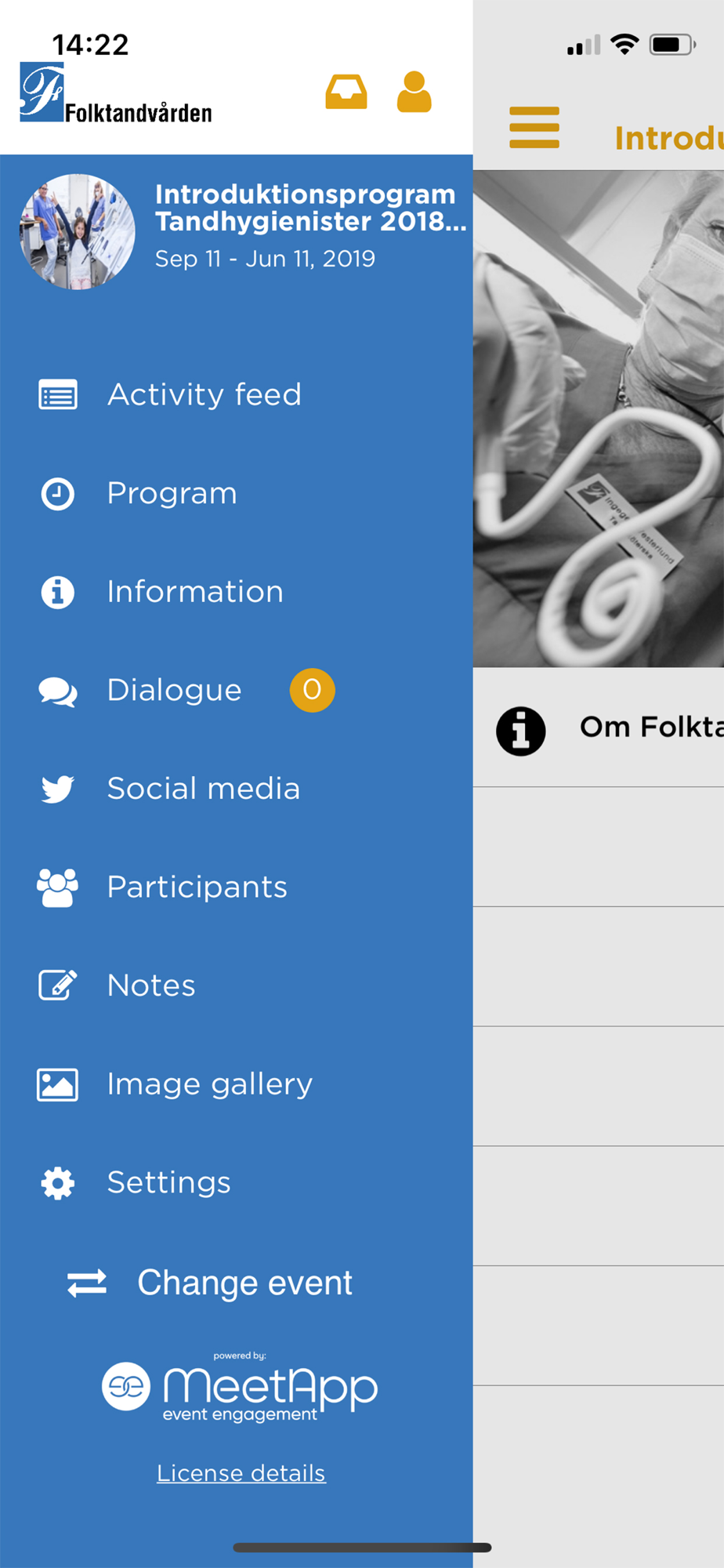724x1568 pixels.
Task: Switch events with Change event
Action: pyautogui.click(x=210, y=1283)
